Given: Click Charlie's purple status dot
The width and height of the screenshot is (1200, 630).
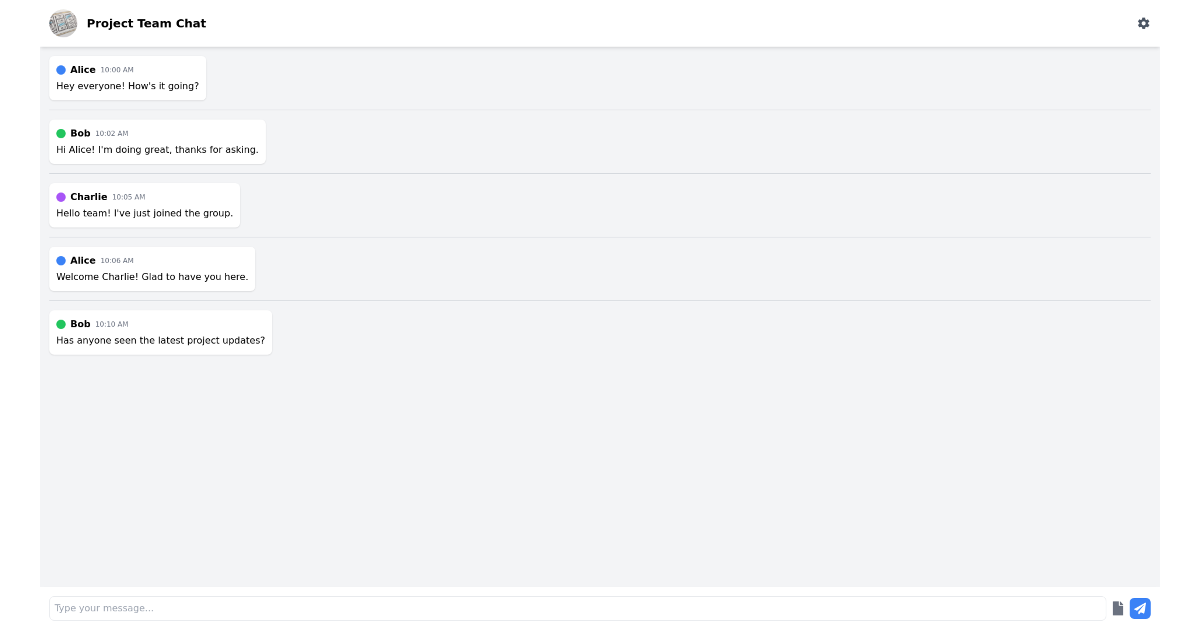Looking at the screenshot, I should [61, 197].
